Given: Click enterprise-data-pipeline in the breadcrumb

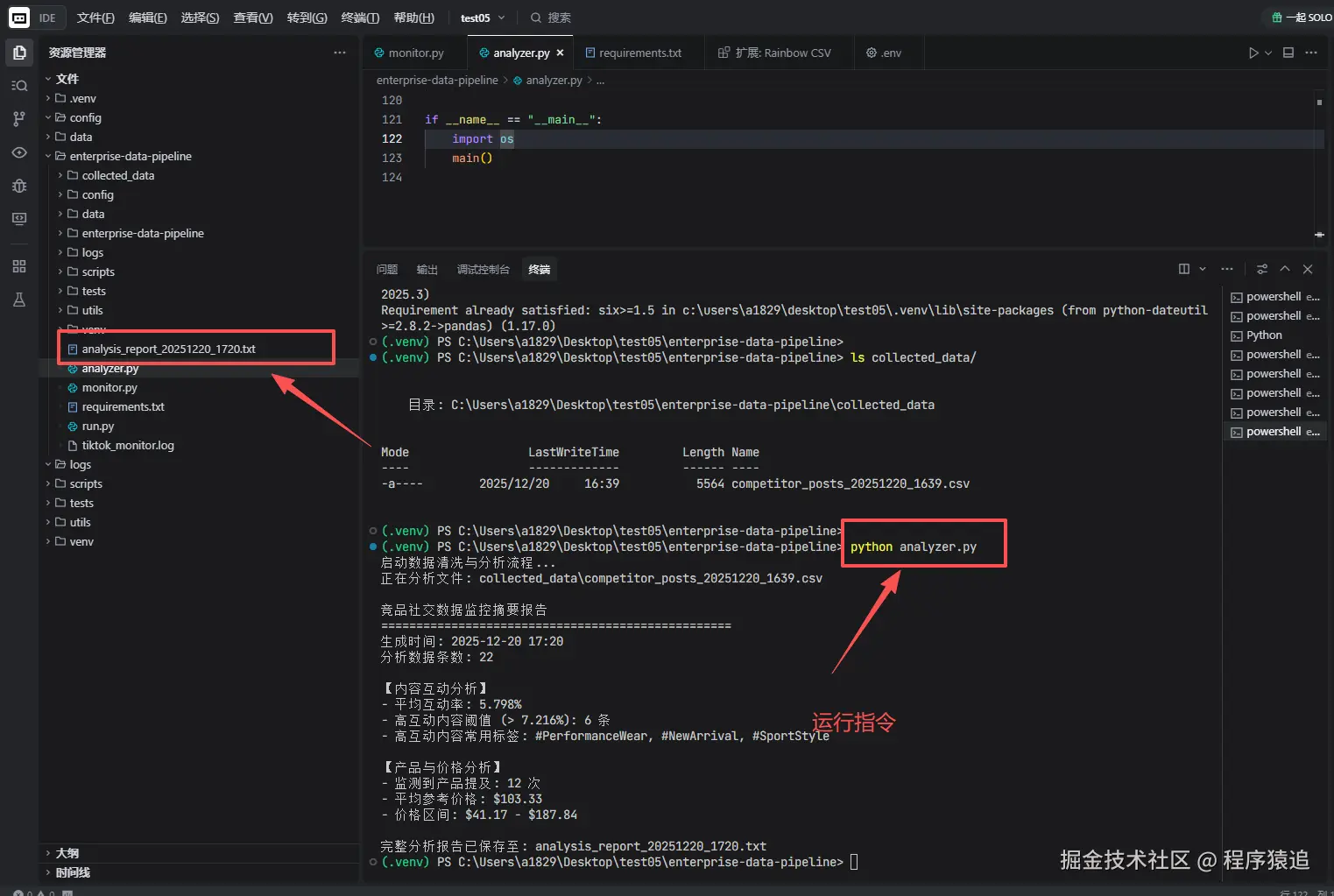Looking at the screenshot, I should coord(437,80).
